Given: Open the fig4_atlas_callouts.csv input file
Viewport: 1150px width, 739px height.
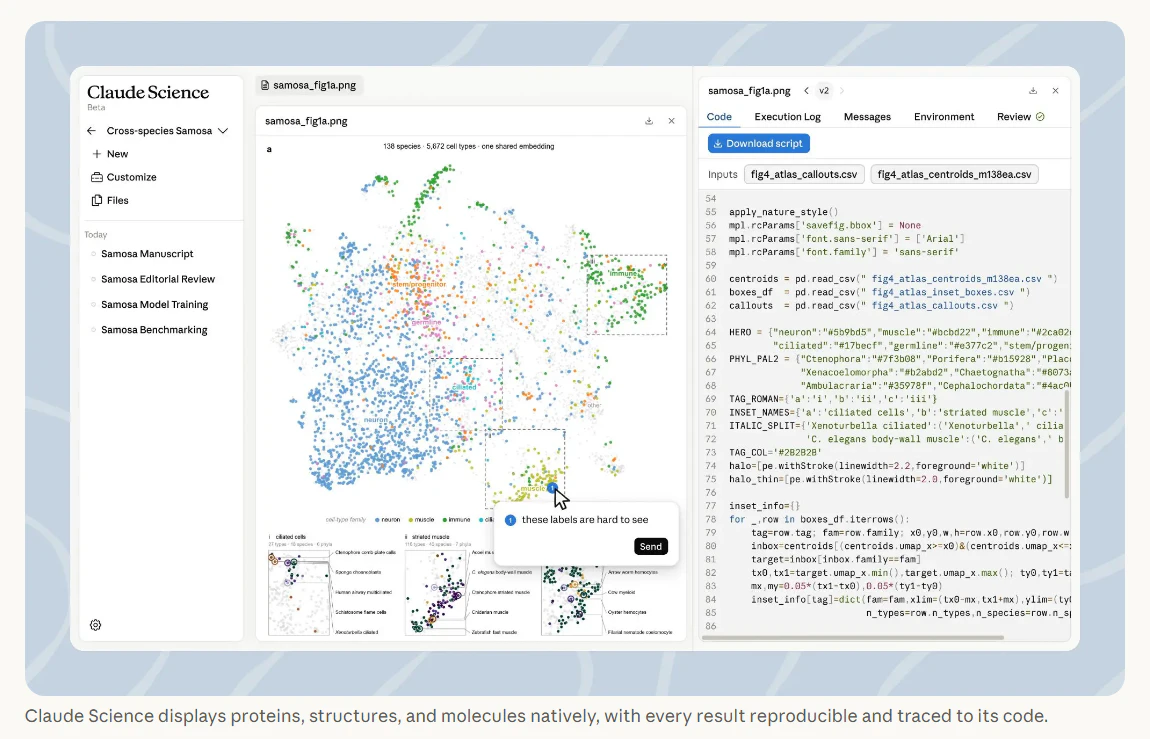Looking at the screenshot, I should (x=804, y=174).
